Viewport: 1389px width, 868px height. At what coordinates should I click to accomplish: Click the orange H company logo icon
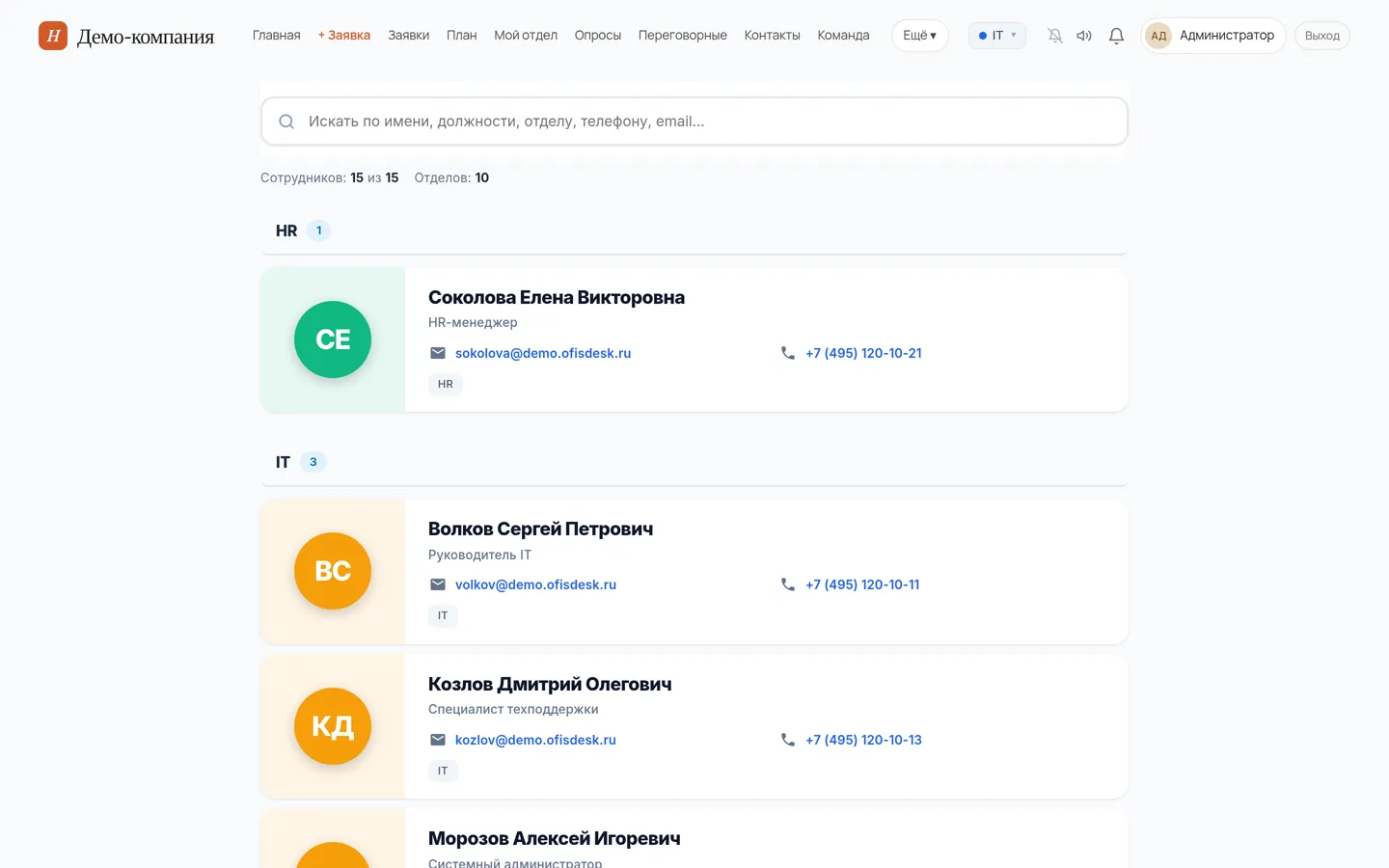(x=53, y=36)
